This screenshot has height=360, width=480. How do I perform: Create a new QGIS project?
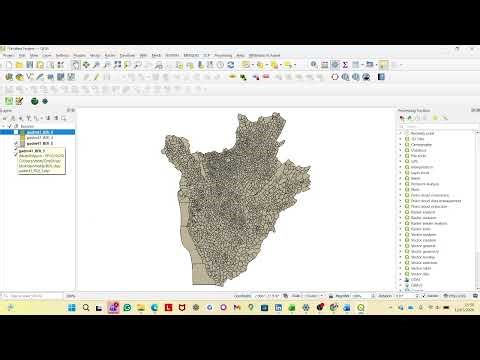(9, 65)
